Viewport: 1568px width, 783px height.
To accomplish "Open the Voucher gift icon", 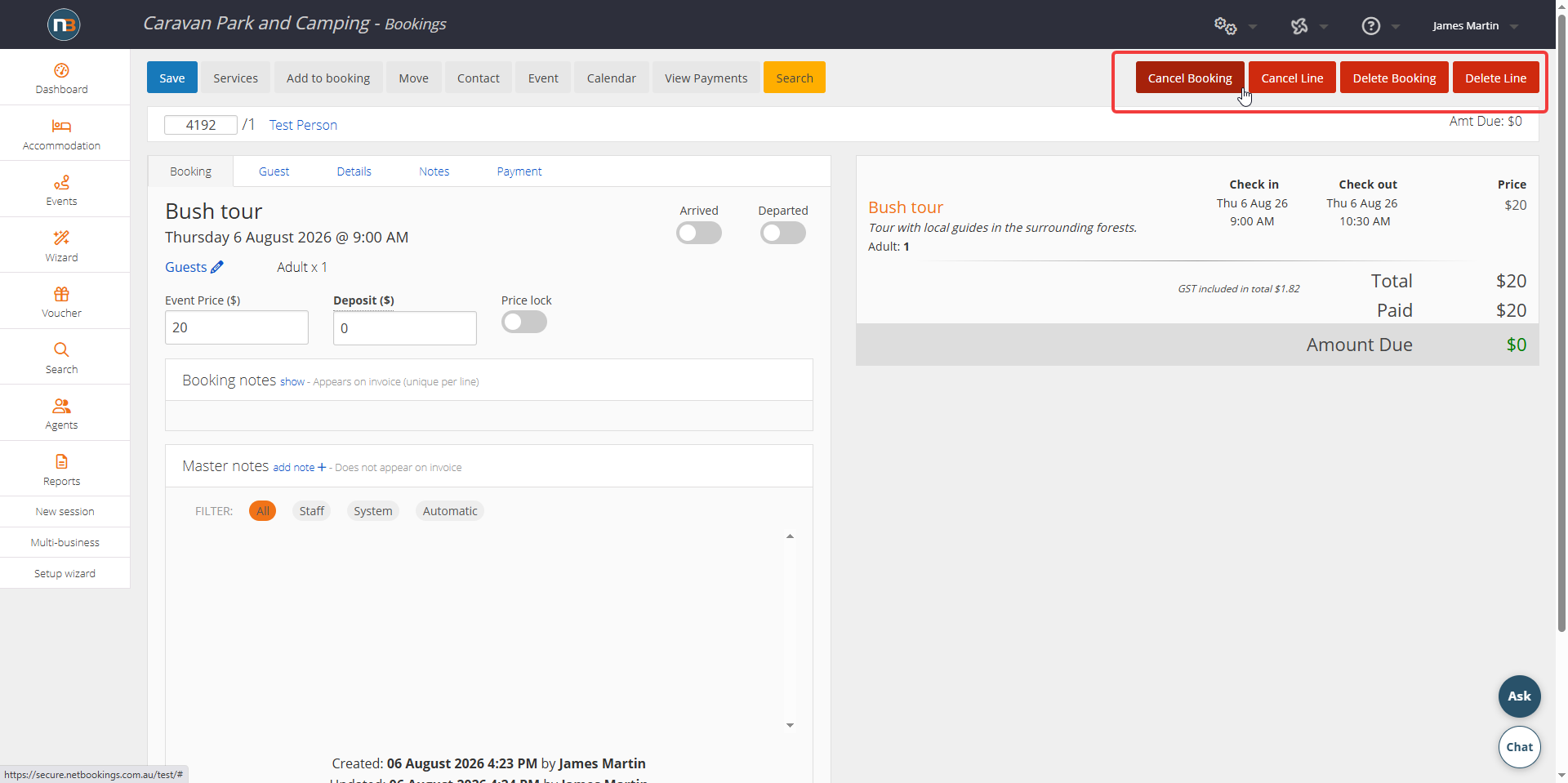I will 61,294.
